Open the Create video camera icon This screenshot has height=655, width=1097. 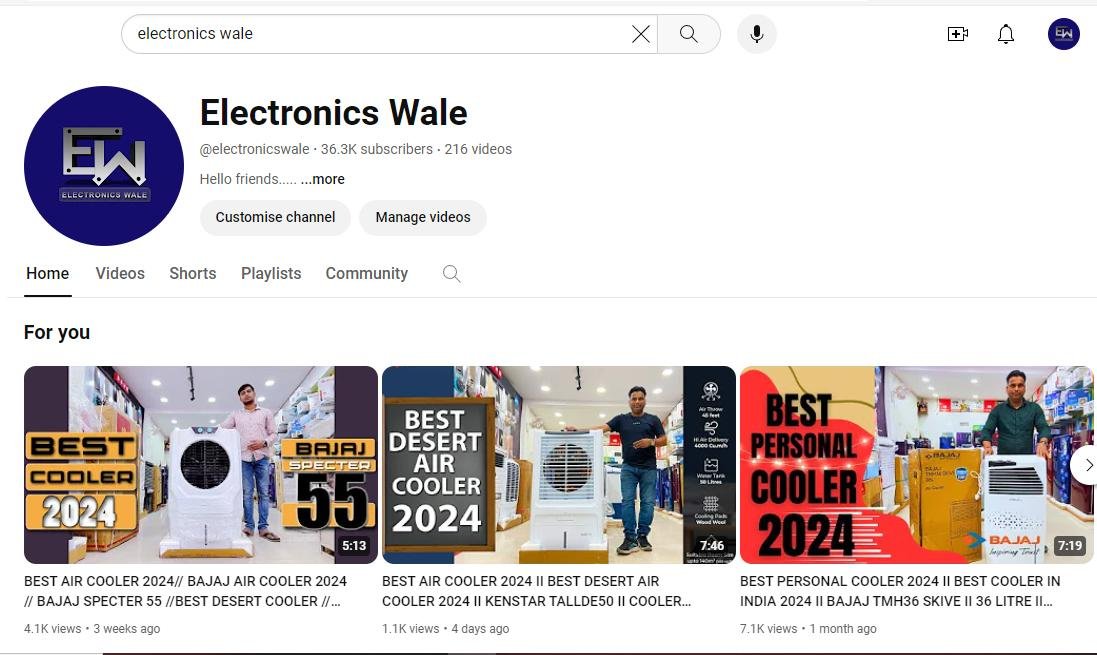(957, 34)
